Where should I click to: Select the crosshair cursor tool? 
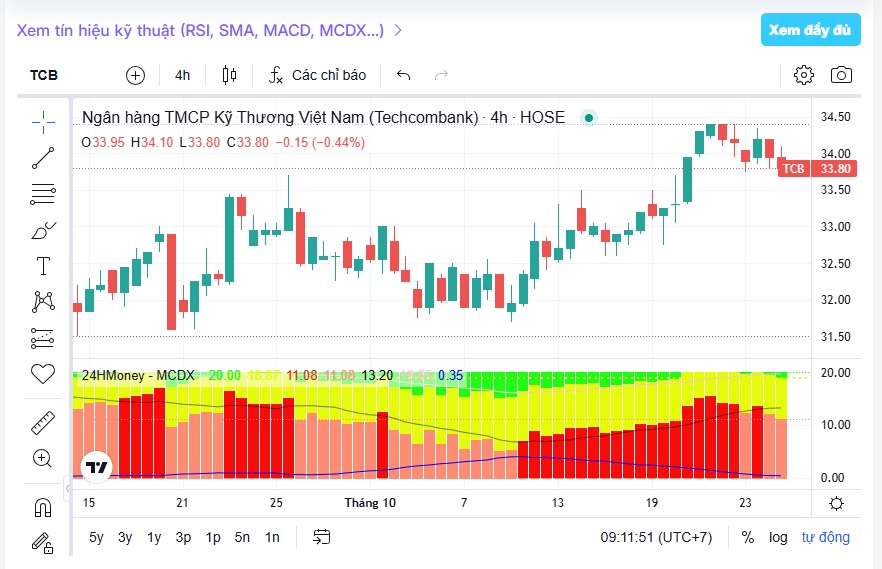(43, 122)
